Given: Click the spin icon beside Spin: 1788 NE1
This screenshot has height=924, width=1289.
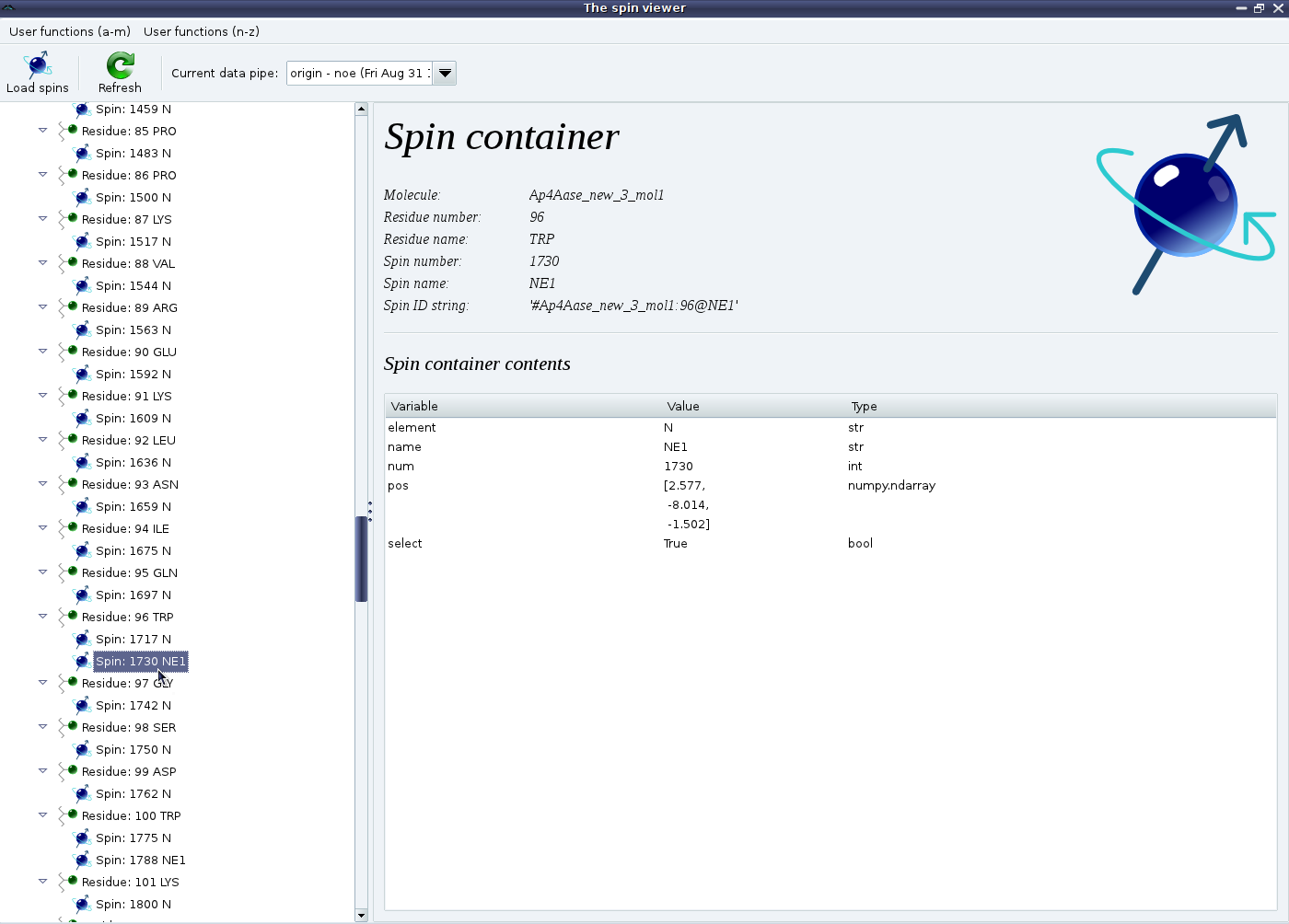Looking at the screenshot, I should point(82,860).
